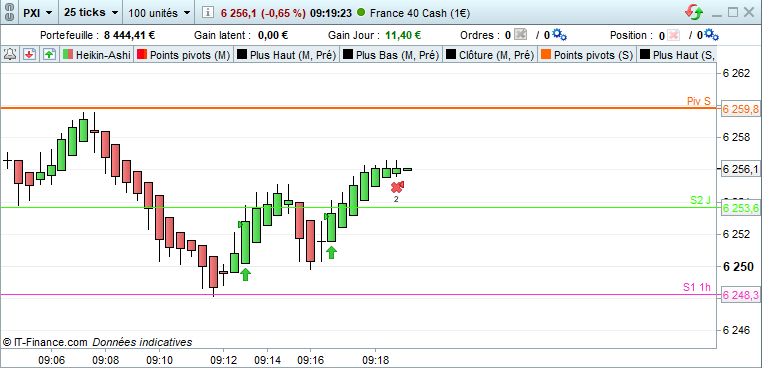
Task: Open the PXI instrument dropdown
Action: [37, 13]
